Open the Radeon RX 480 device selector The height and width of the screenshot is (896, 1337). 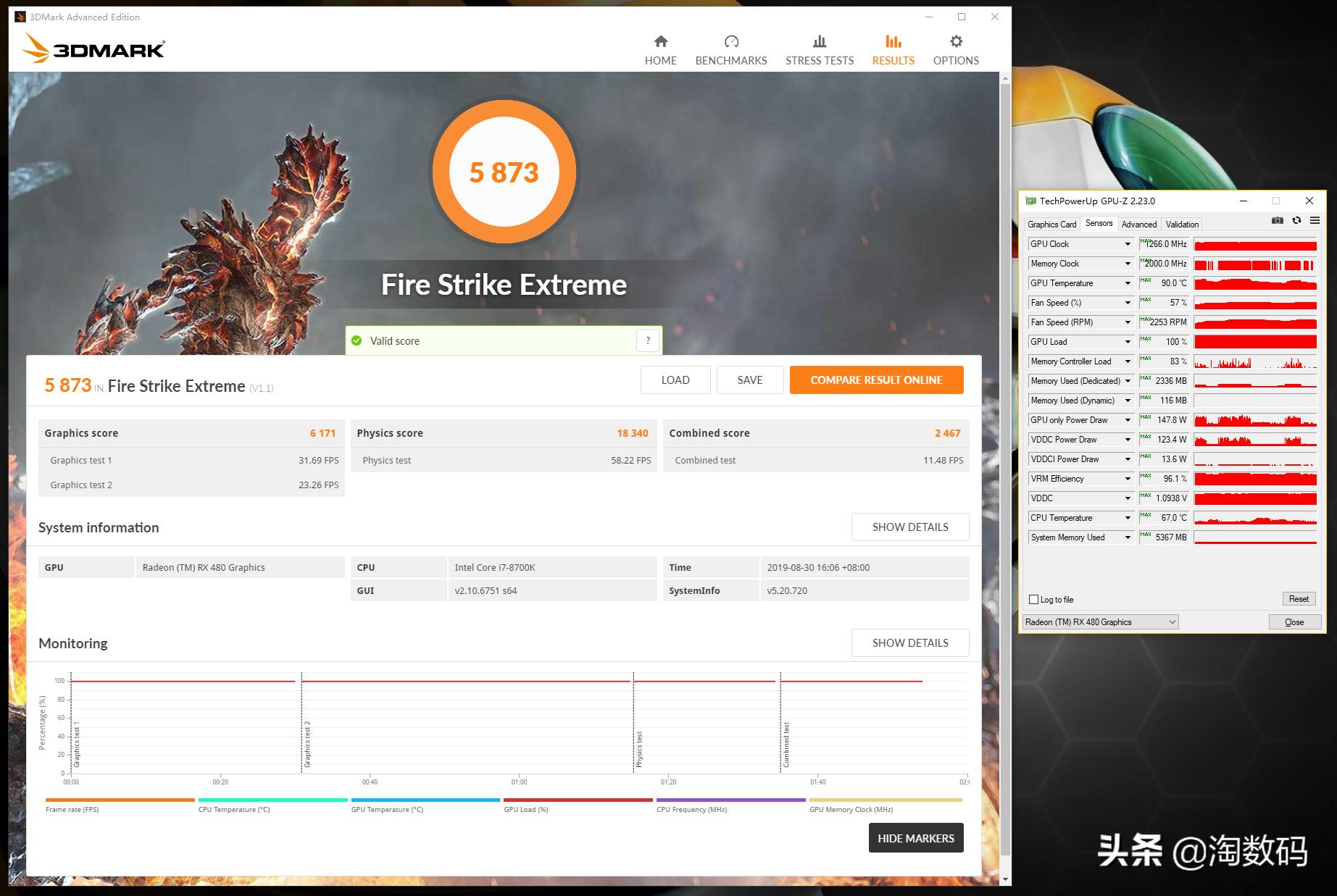tap(1100, 622)
